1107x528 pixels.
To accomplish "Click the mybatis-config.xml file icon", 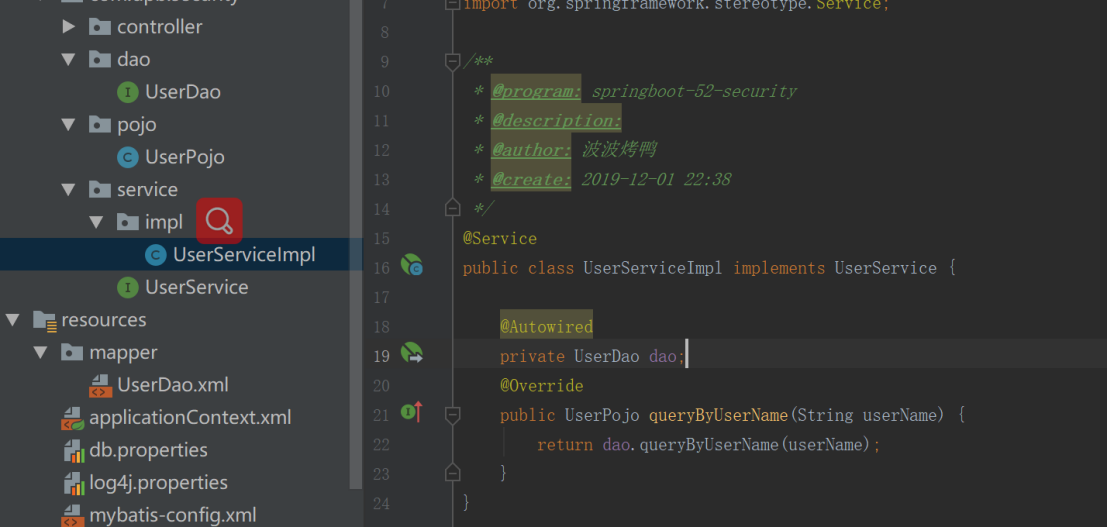I will pos(73,515).
